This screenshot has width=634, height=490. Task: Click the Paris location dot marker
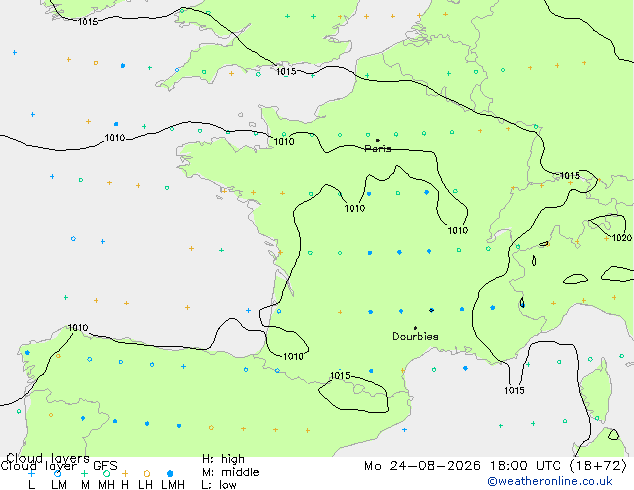click(378, 140)
